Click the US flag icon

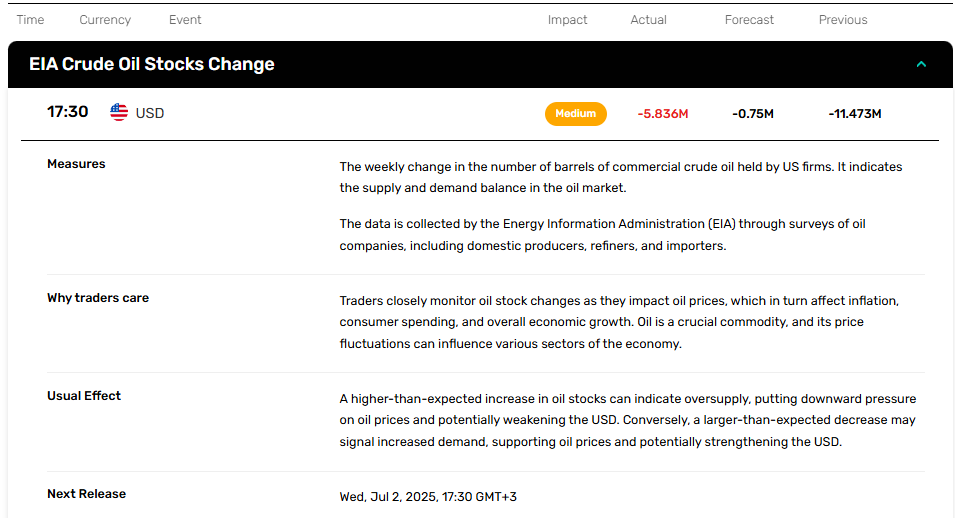(x=119, y=112)
